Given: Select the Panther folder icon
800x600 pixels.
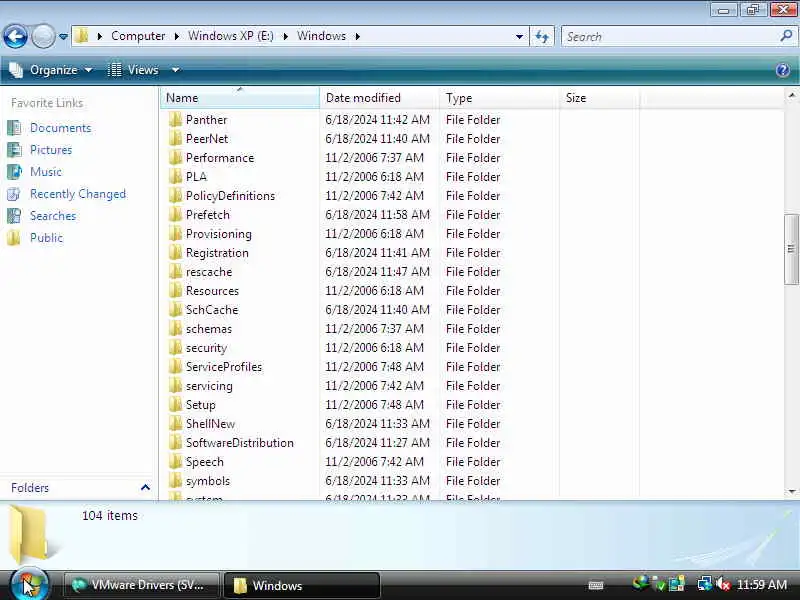Looking at the screenshot, I should tap(176, 119).
